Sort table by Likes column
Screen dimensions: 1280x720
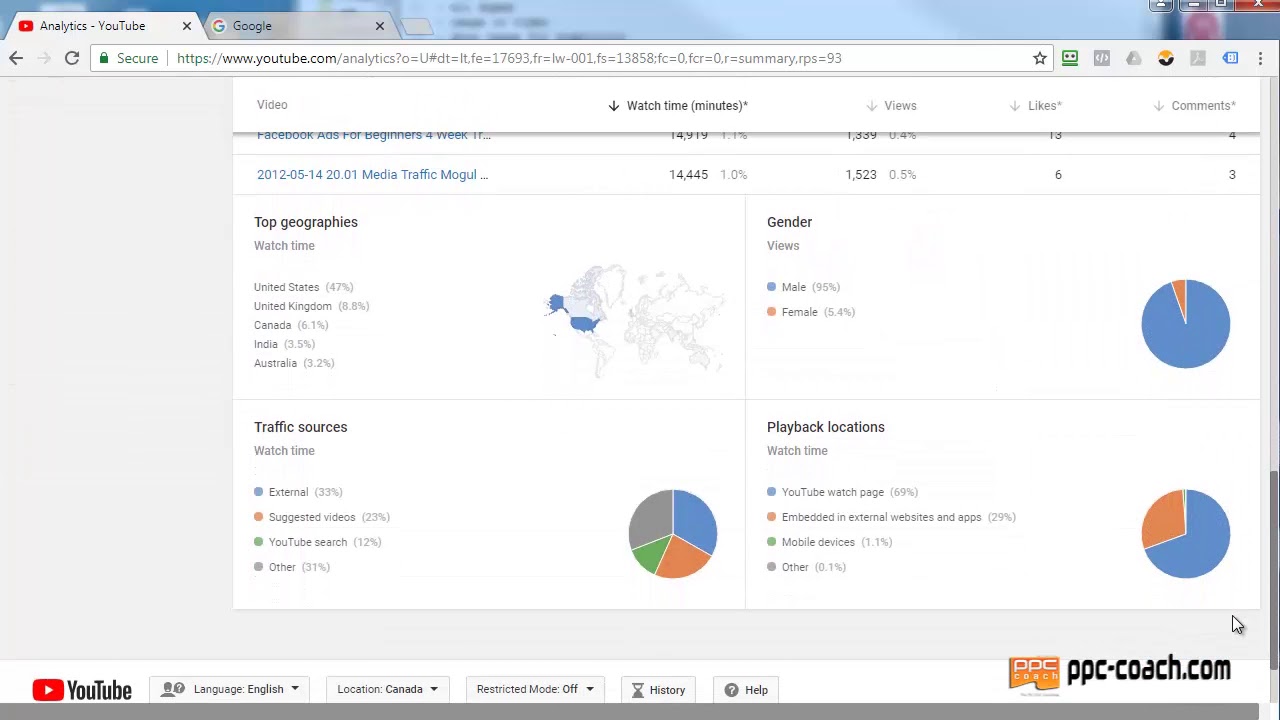1037,105
